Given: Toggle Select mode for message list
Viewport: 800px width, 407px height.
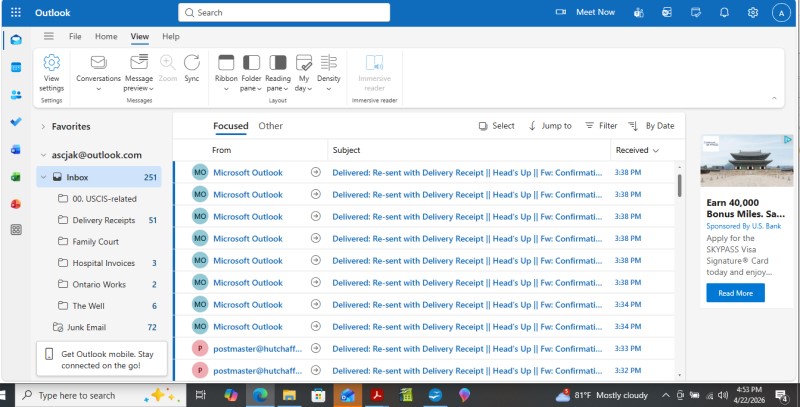Looking at the screenshot, I should tap(497, 126).
